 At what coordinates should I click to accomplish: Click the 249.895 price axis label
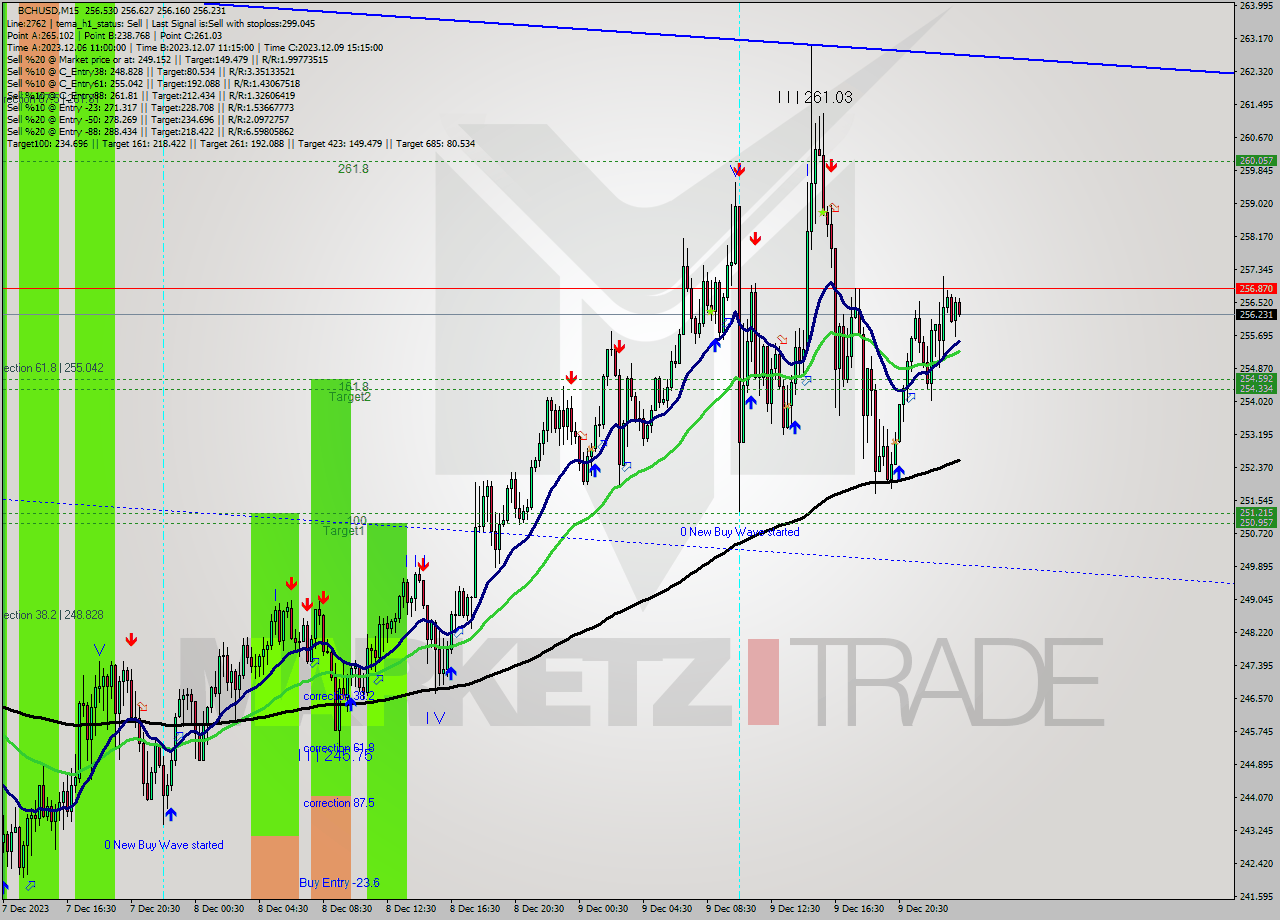pyautogui.click(x=1256, y=567)
